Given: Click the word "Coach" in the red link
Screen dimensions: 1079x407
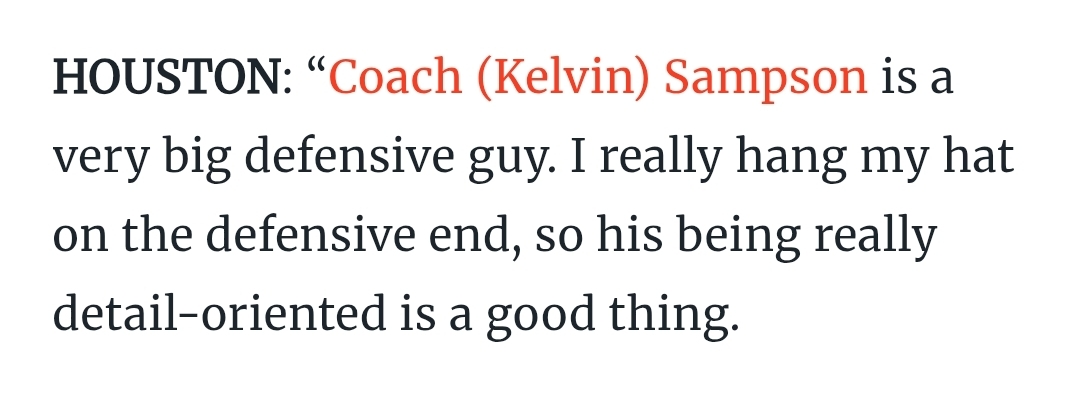Looking at the screenshot, I should point(396,76).
